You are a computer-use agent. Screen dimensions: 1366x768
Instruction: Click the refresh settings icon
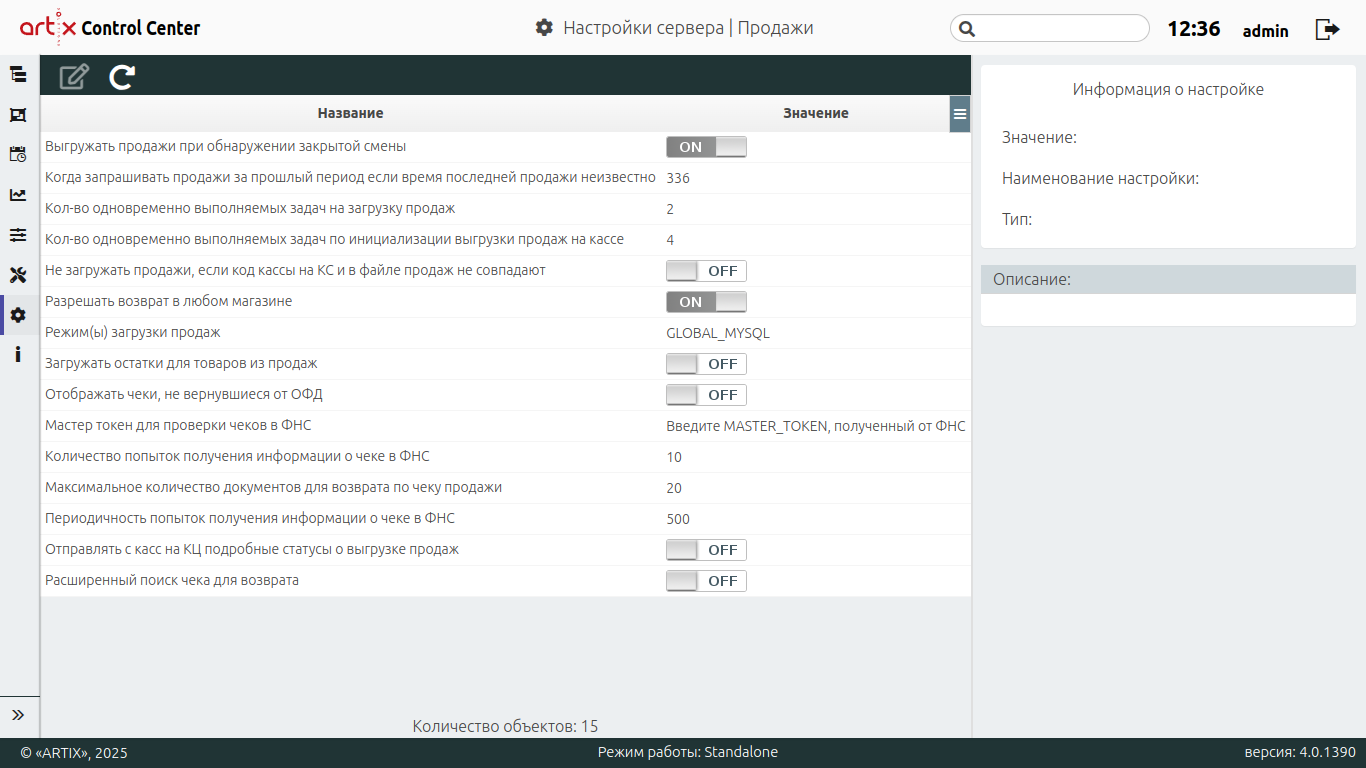122,77
